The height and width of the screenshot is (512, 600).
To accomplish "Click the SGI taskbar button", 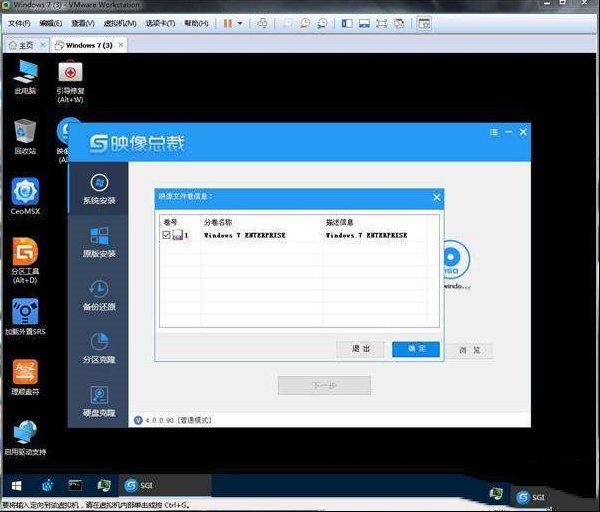I will (165, 486).
